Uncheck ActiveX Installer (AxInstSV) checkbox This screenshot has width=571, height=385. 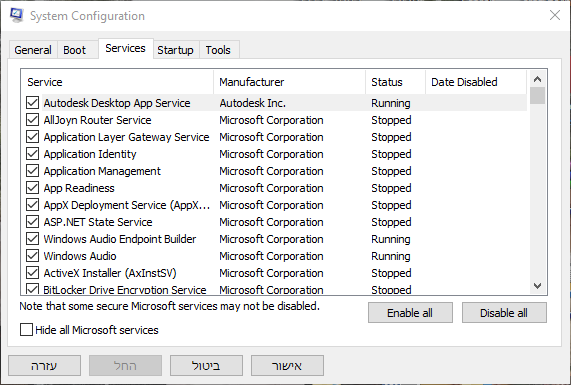pyautogui.click(x=32, y=273)
